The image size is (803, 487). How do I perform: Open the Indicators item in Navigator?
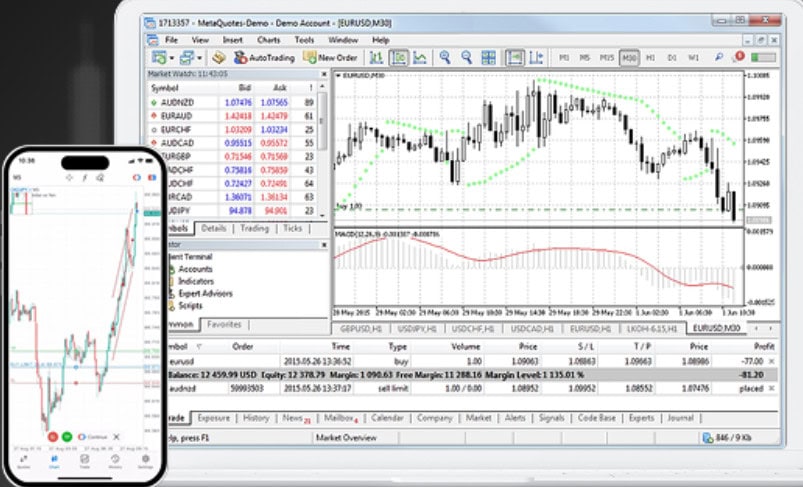pos(196,281)
